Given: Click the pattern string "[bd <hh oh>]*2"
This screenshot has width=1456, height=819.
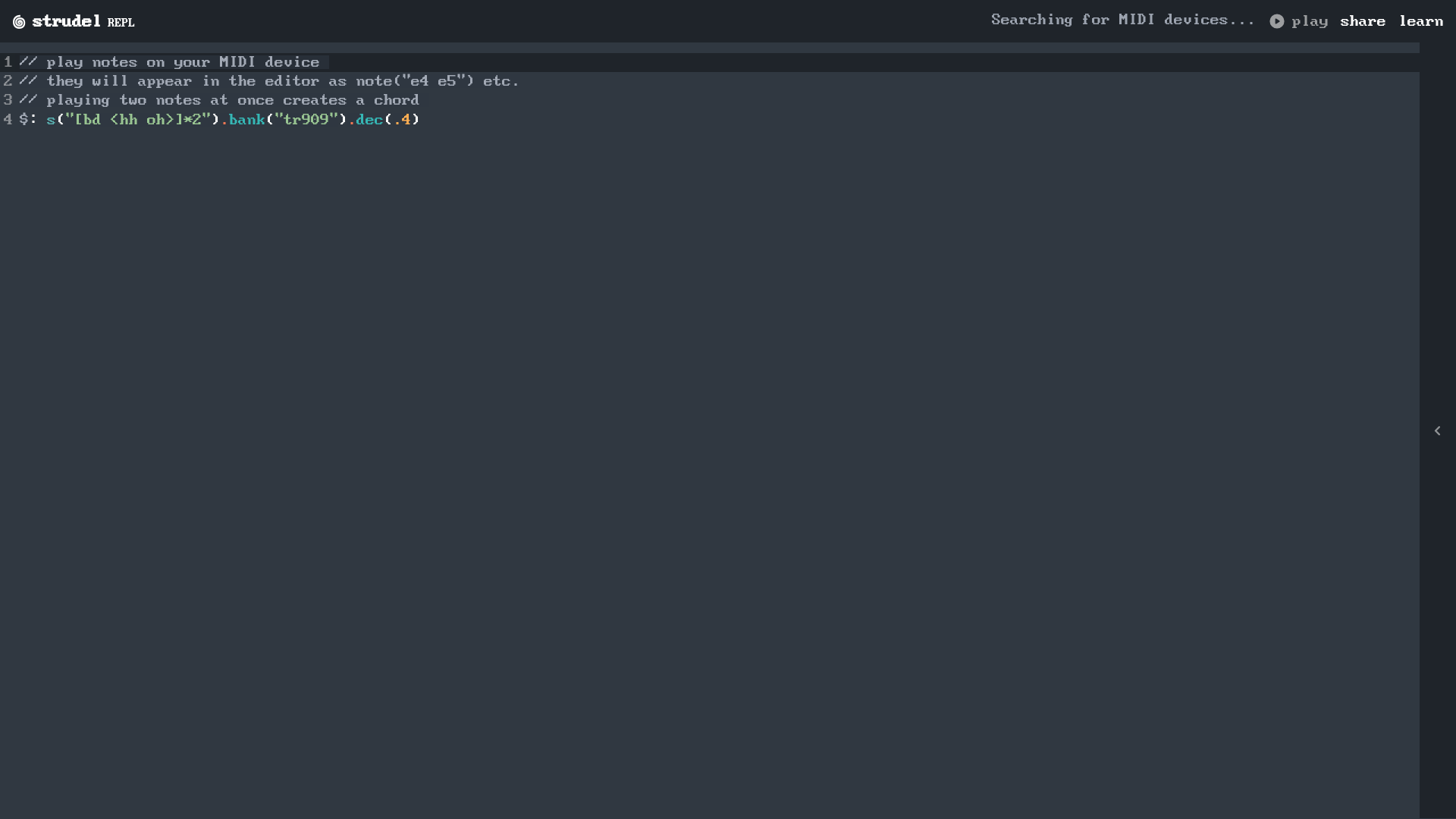Looking at the screenshot, I should coord(137,119).
